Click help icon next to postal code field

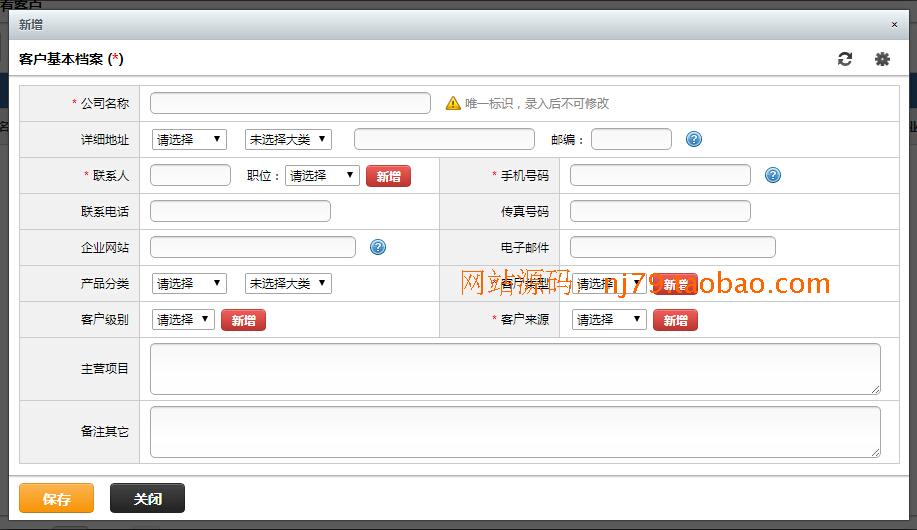pos(694,139)
